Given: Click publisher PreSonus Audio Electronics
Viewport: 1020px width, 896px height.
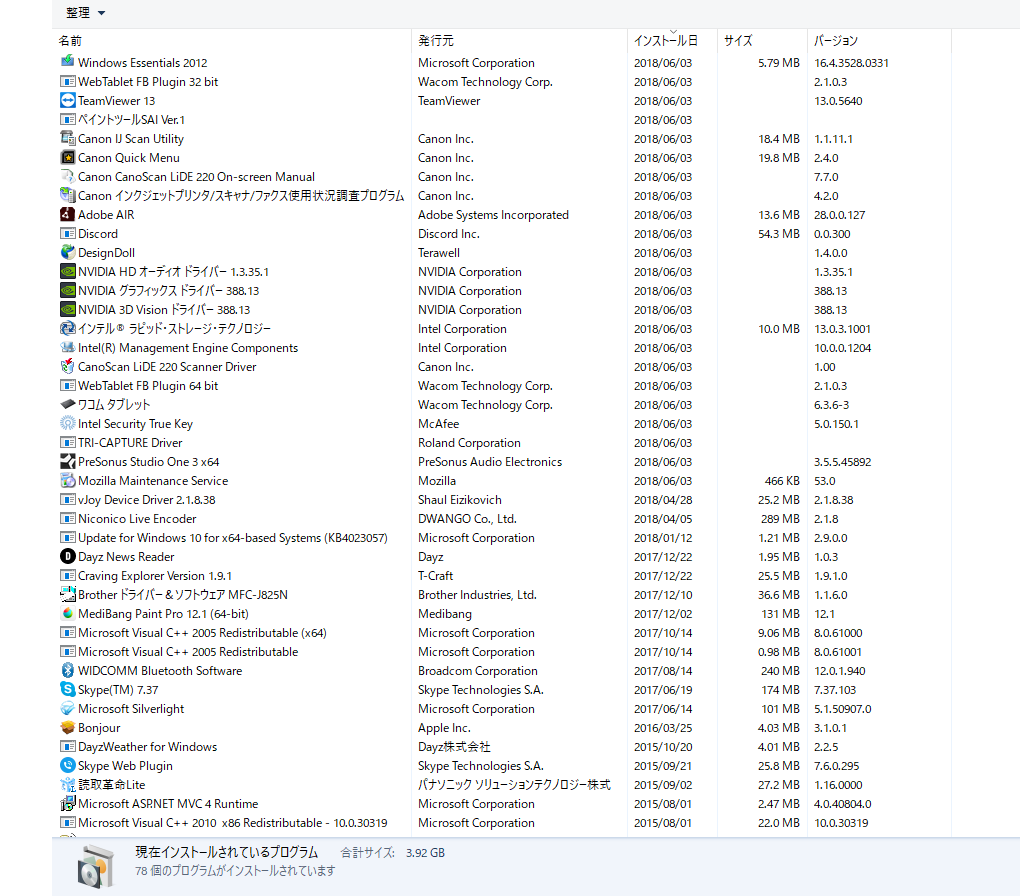Looking at the screenshot, I should point(490,461).
